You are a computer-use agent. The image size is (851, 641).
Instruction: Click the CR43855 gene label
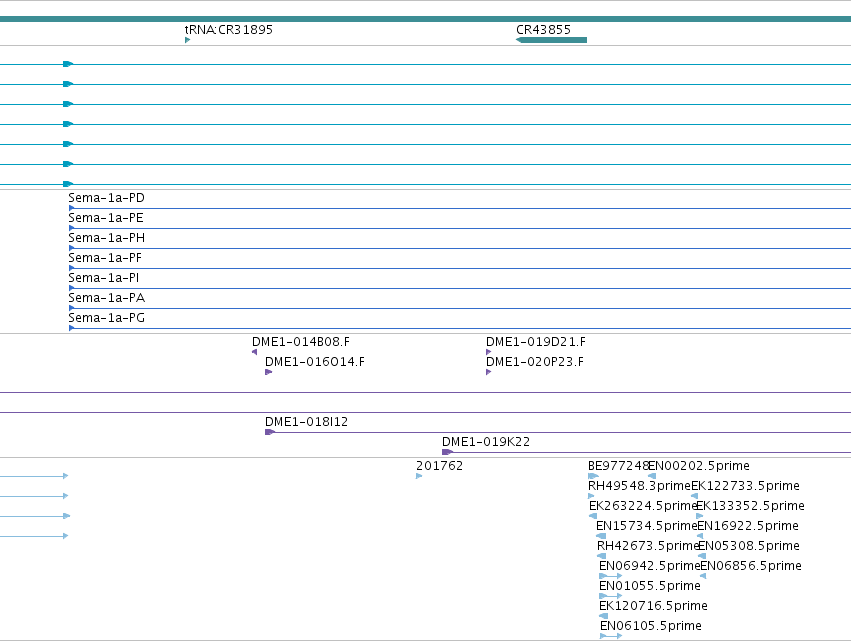(x=543, y=30)
